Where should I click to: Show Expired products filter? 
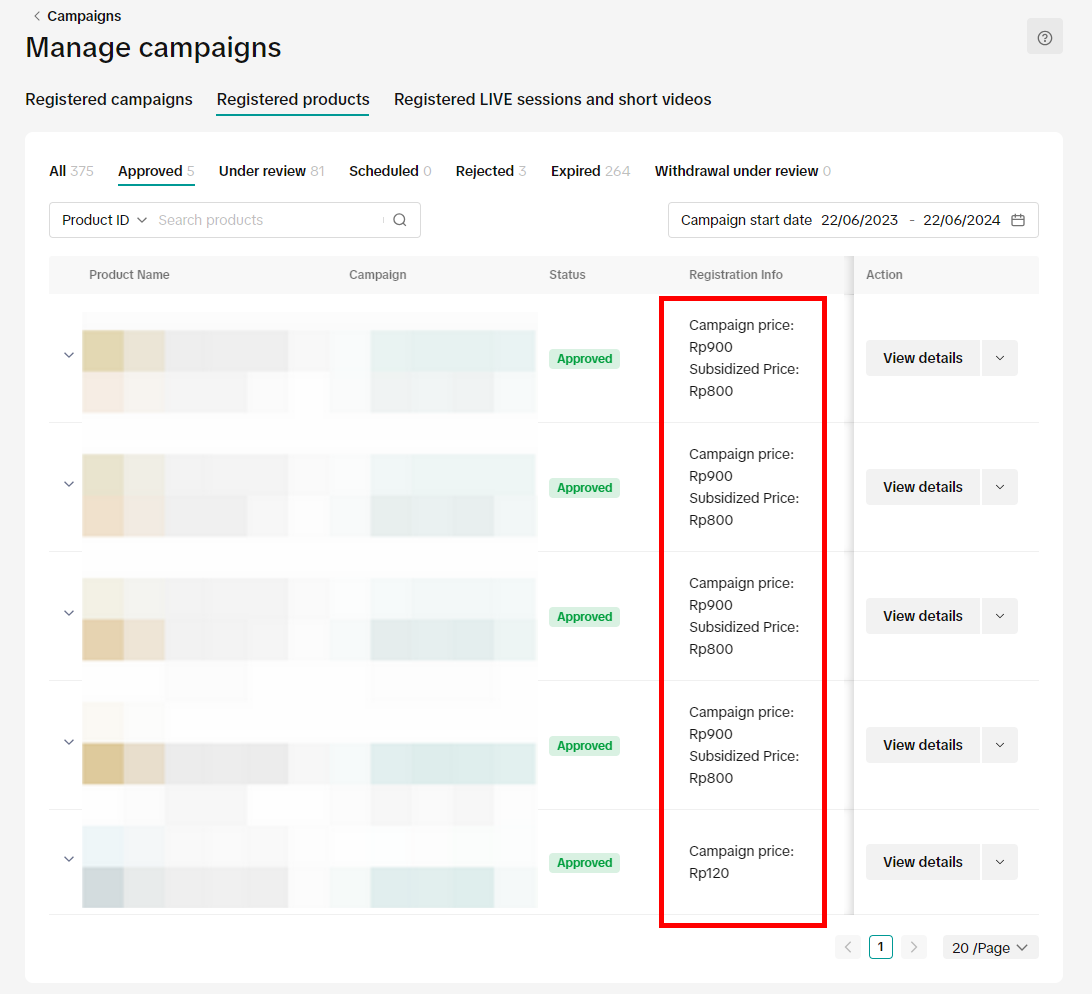pos(590,171)
